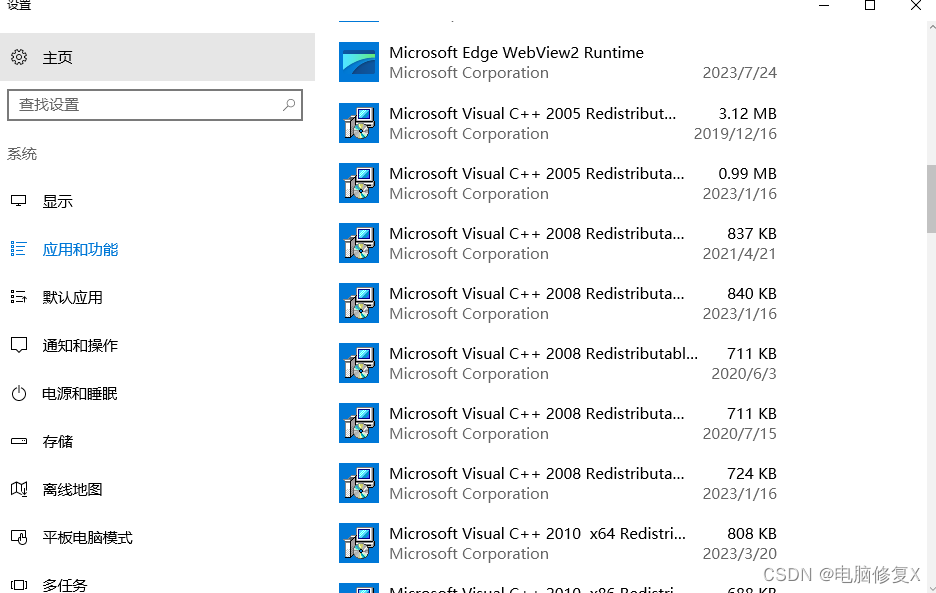
Task: Click icon of Visual C++ 2008 724 KB
Action: [359, 483]
